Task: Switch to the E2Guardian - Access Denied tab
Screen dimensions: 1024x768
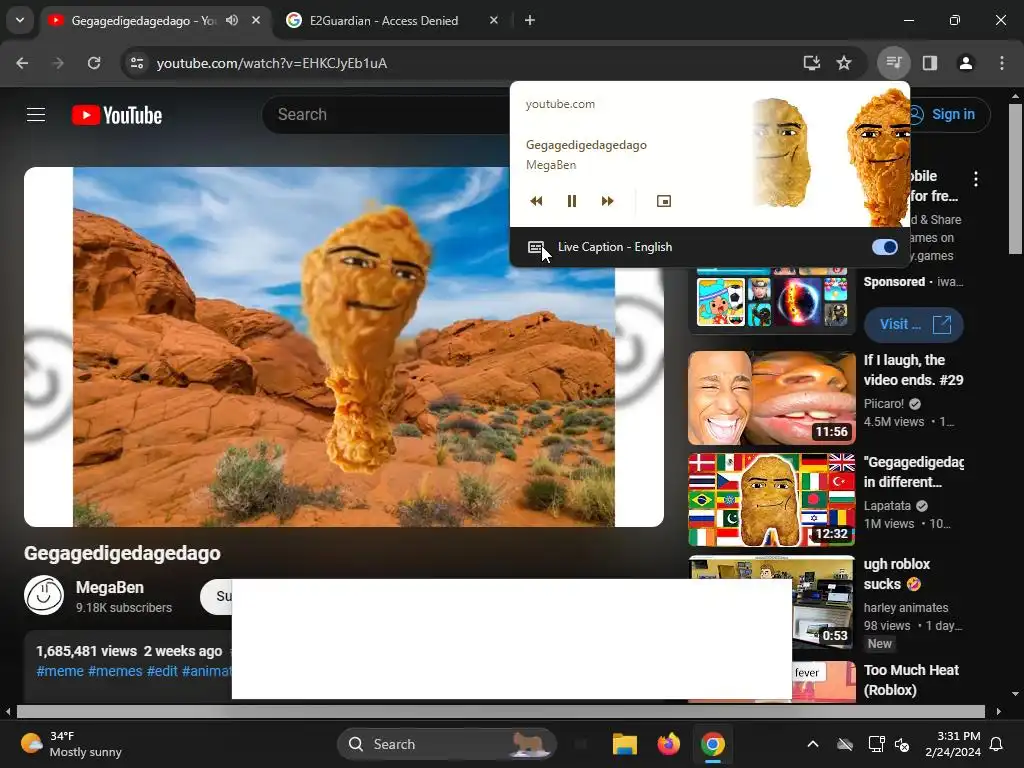Action: 392,20
